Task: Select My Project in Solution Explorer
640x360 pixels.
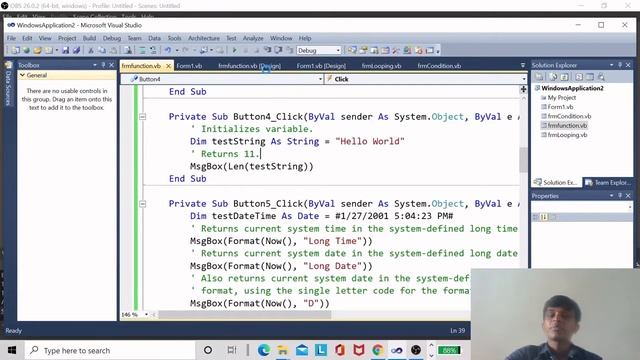Action: click(x=562, y=98)
